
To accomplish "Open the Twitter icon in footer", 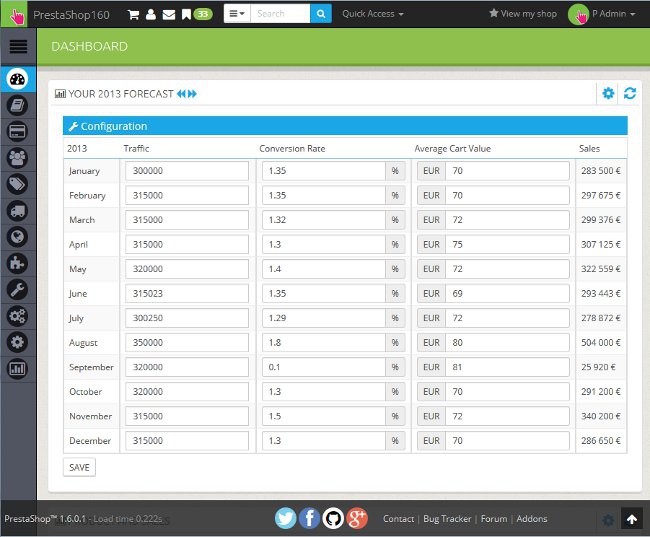I will 285,518.
